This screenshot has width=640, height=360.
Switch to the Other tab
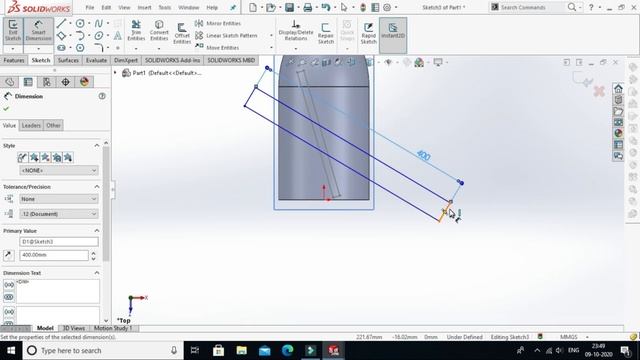(x=53, y=125)
